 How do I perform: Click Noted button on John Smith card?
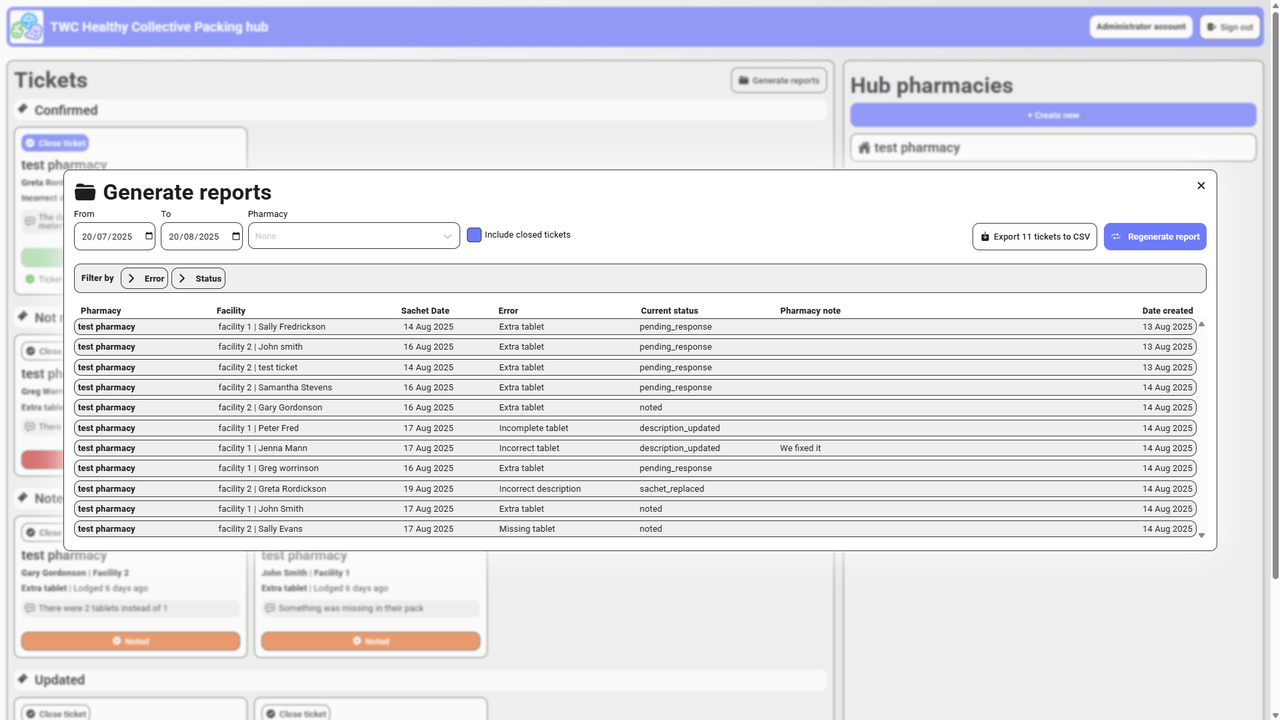click(x=370, y=641)
